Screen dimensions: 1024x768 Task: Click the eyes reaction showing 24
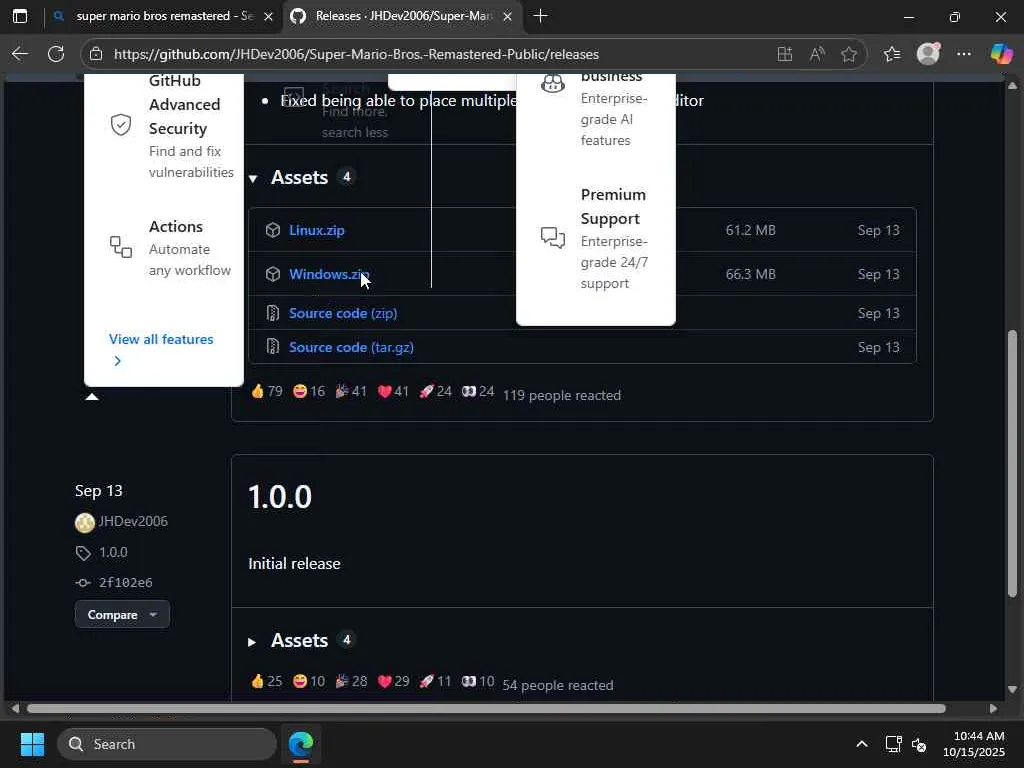pyautogui.click(x=477, y=391)
